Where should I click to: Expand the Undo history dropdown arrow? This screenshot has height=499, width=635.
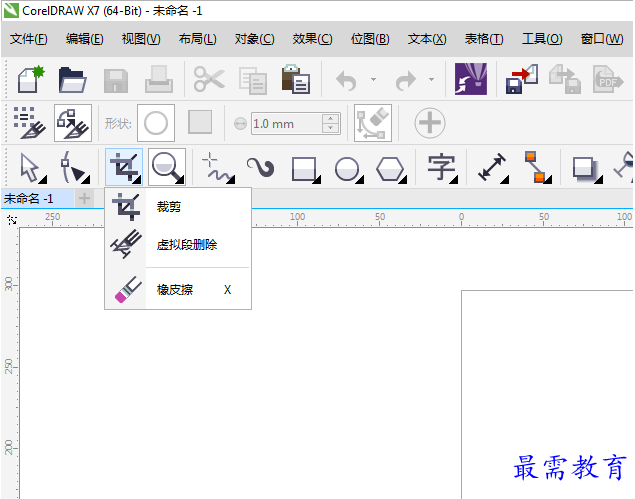373,79
